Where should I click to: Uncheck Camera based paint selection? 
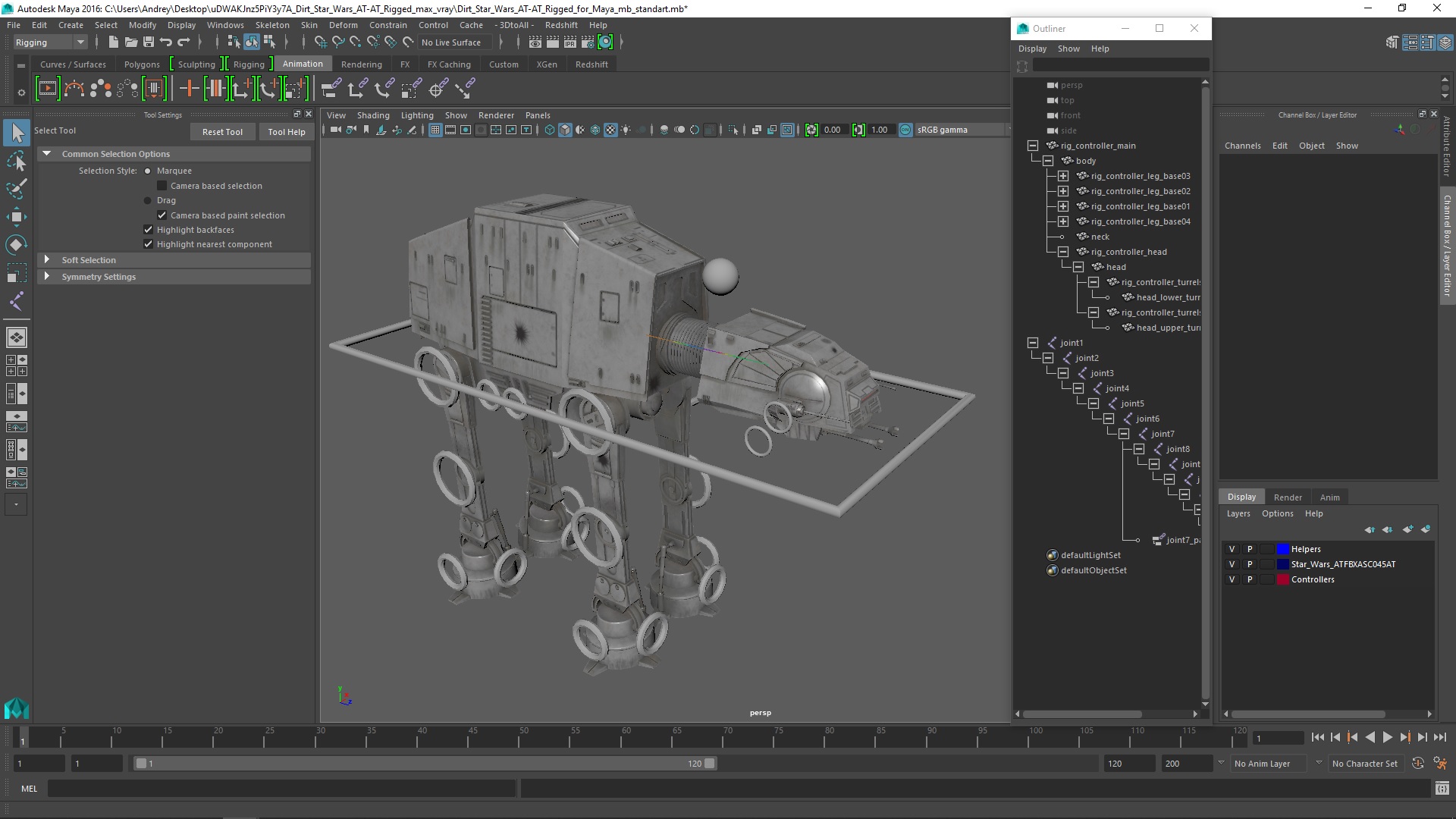coord(162,215)
